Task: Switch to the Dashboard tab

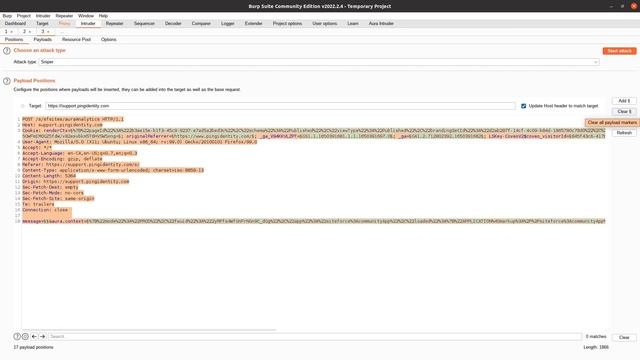Action: [15, 24]
